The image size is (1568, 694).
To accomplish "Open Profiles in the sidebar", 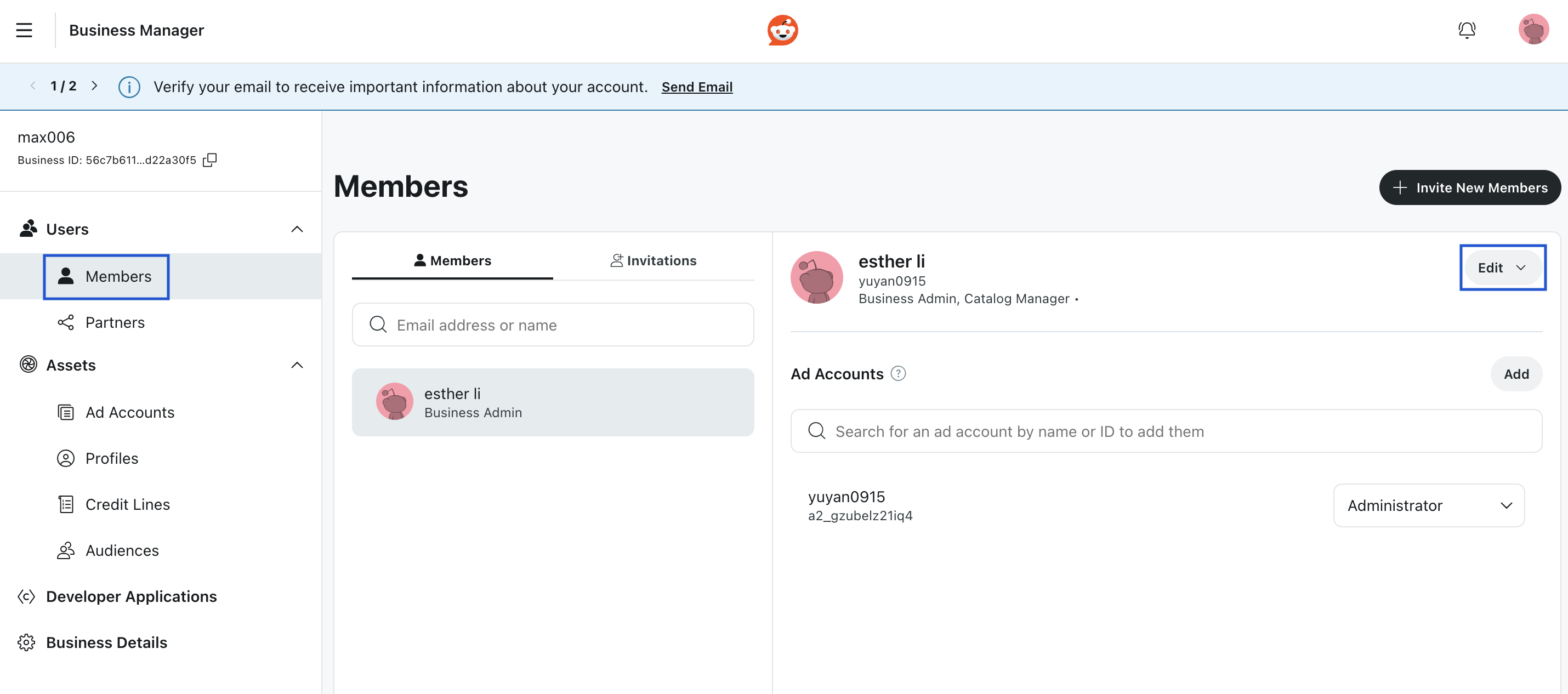I will (x=161, y=458).
